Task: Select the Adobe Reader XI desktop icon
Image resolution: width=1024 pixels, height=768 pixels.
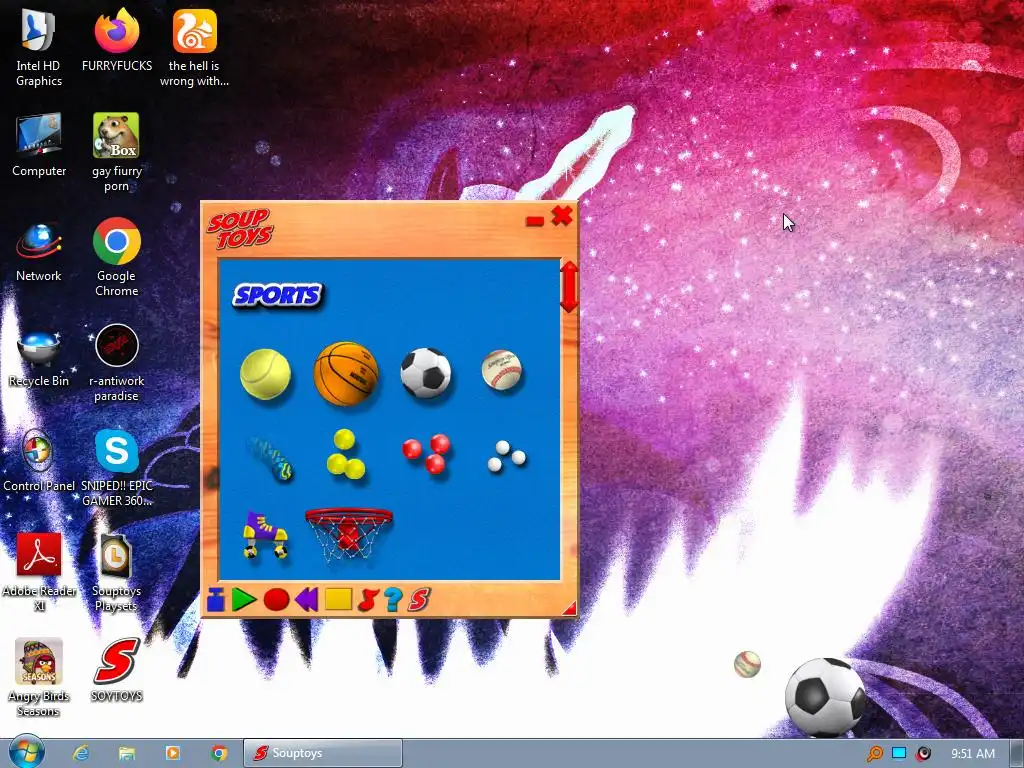Action: pyautogui.click(x=39, y=573)
